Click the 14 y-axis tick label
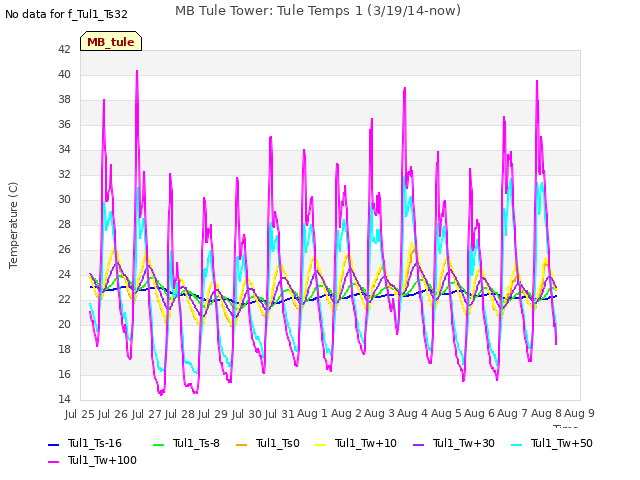 tap(64, 399)
